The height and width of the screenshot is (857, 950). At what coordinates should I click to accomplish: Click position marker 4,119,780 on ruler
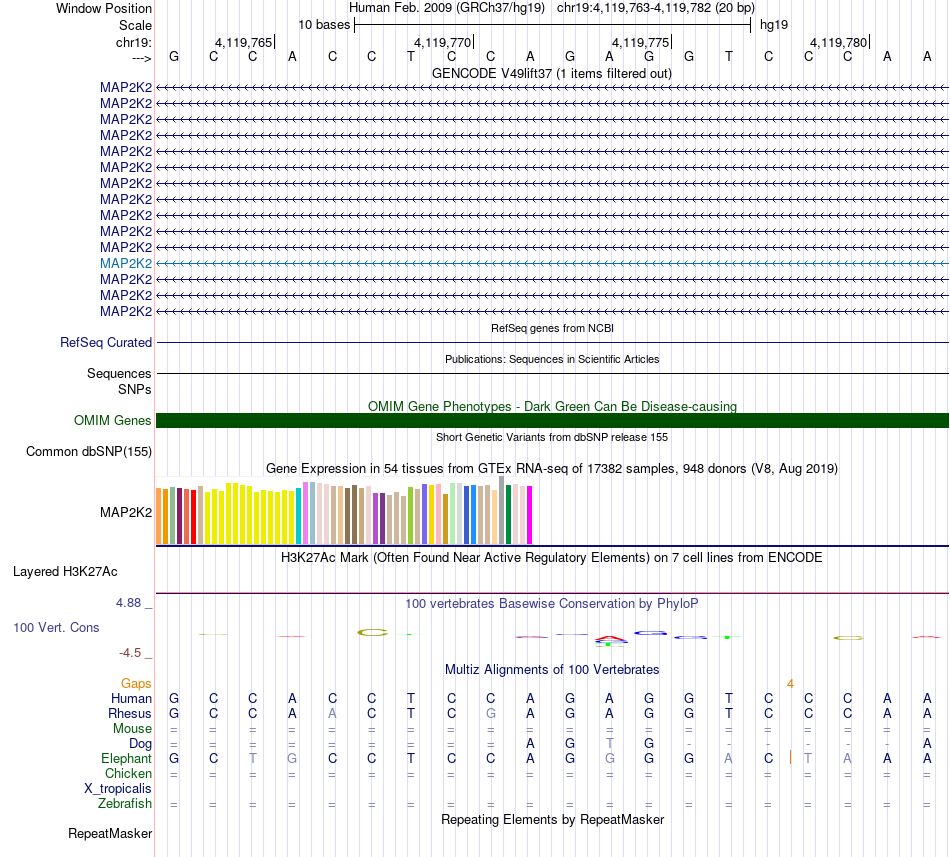point(839,42)
